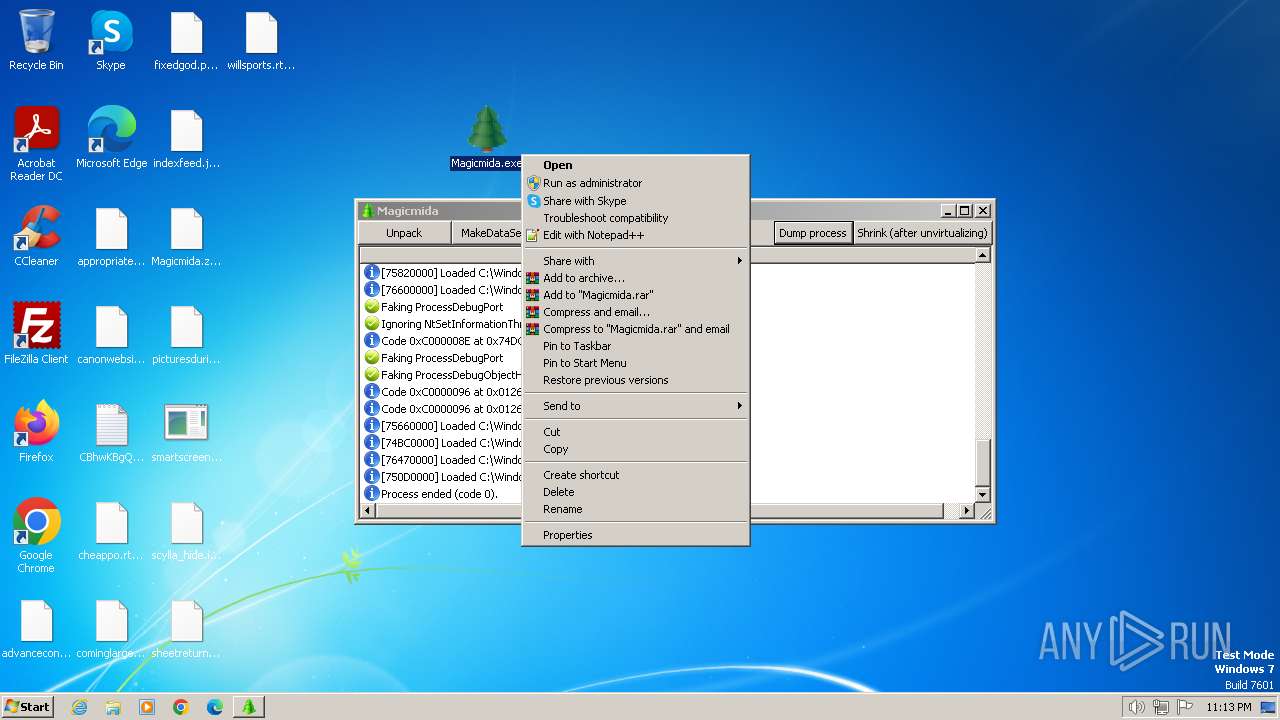Click Shrink (after unvirtualizing) button

tap(922, 233)
